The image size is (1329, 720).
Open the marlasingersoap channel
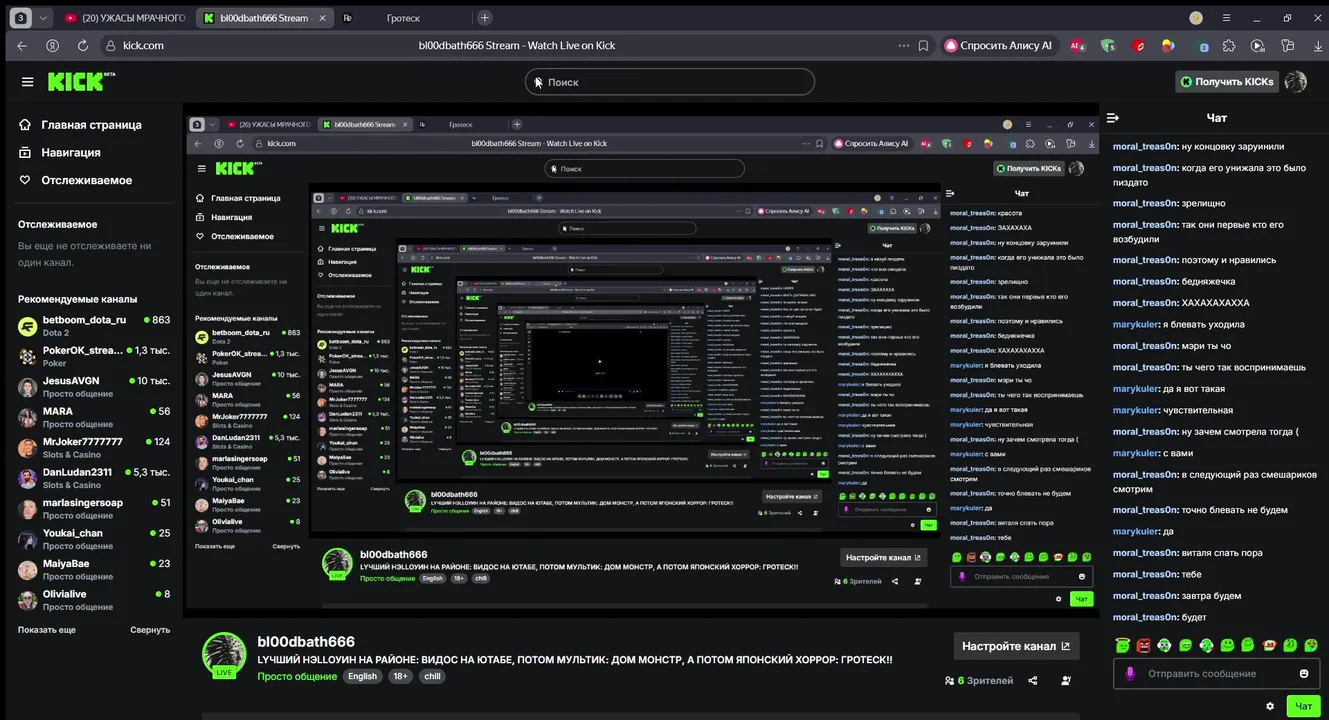(x=94, y=509)
